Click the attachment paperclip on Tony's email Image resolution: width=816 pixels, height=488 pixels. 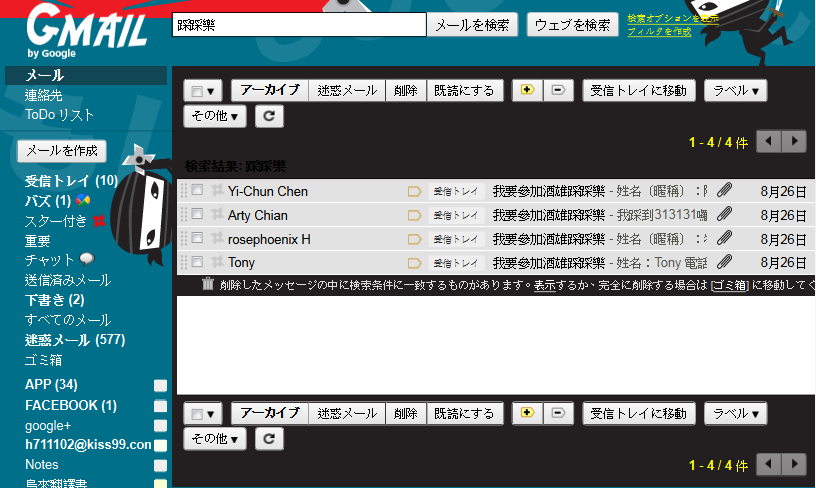coord(724,262)
